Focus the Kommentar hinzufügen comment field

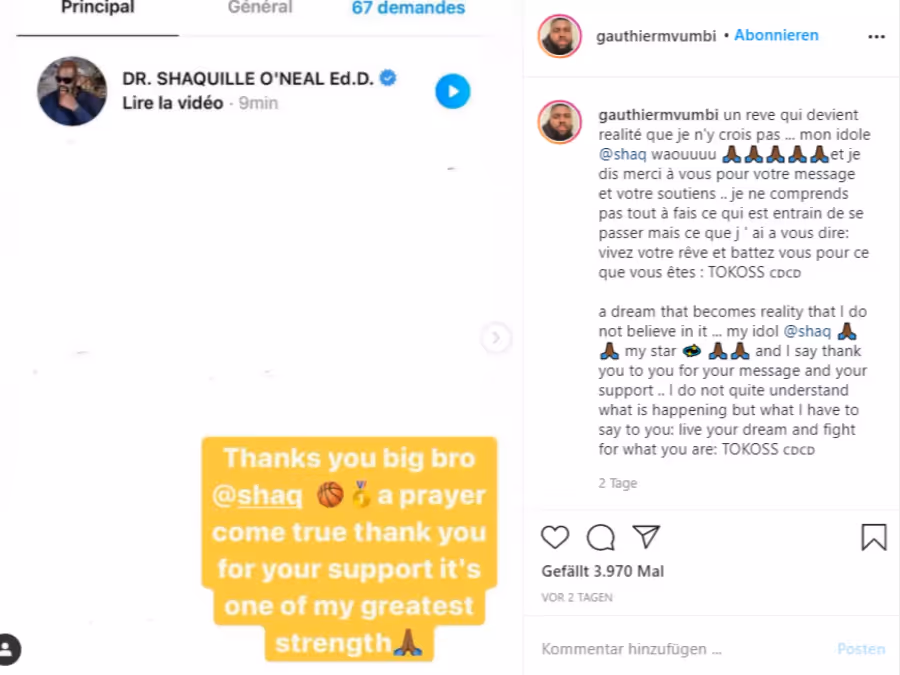point(683,649)
